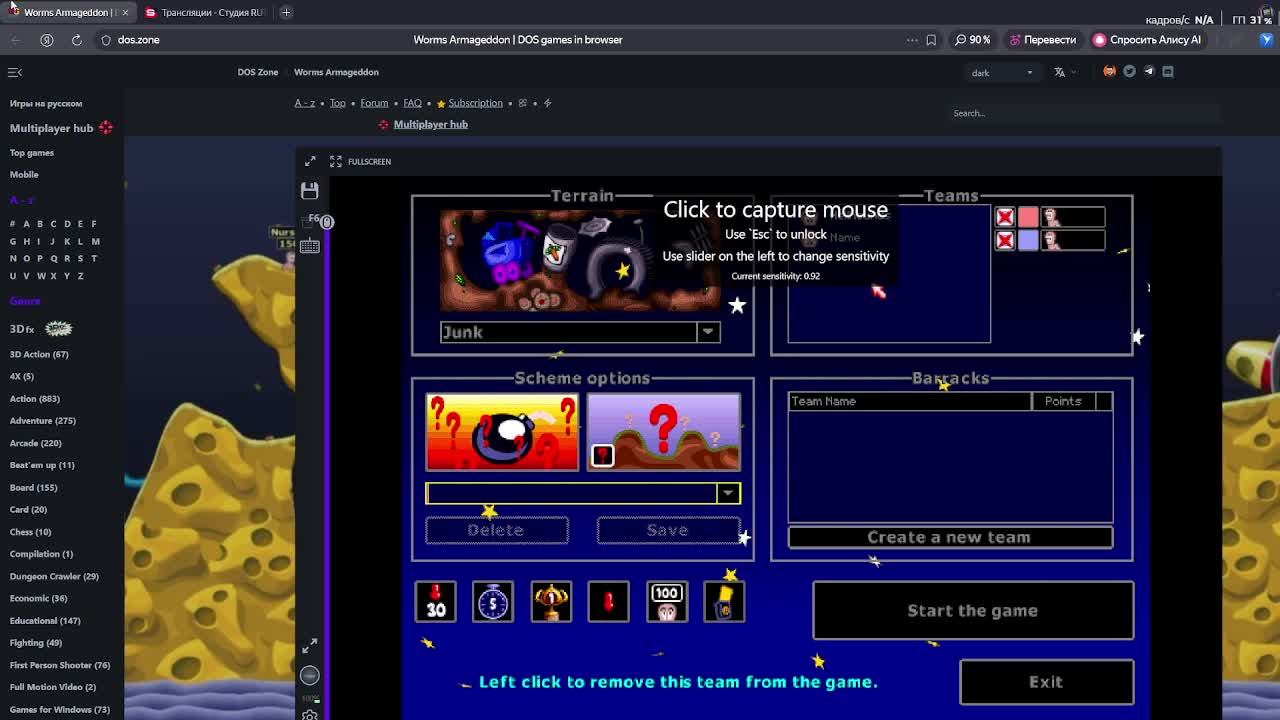Click the Yandex icon at toolbar end

click(1267, 40)
